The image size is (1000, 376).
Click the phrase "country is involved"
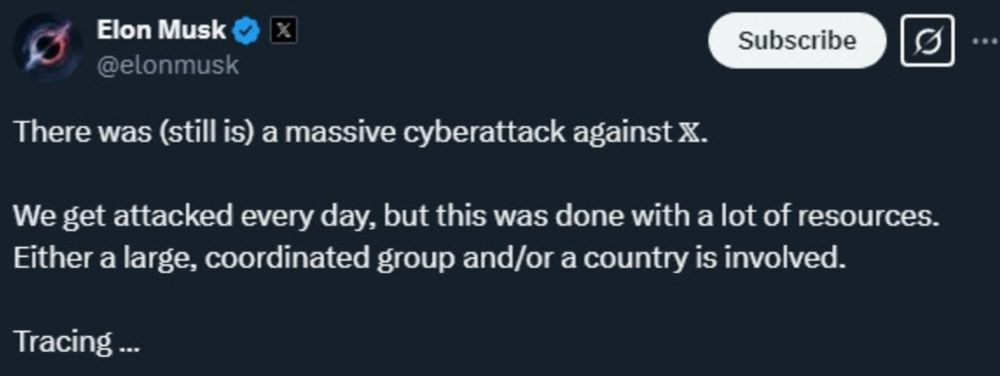coord(711,259)
